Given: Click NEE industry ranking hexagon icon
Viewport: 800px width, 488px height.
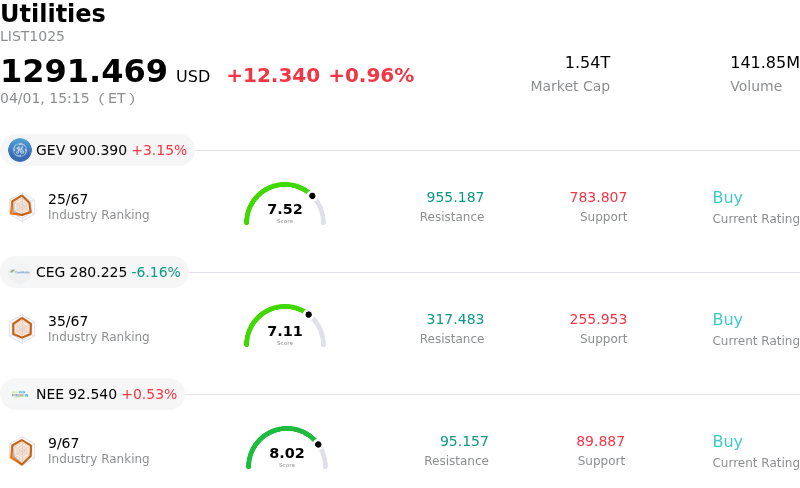Looking at the screenshot, I should point(21,452).
